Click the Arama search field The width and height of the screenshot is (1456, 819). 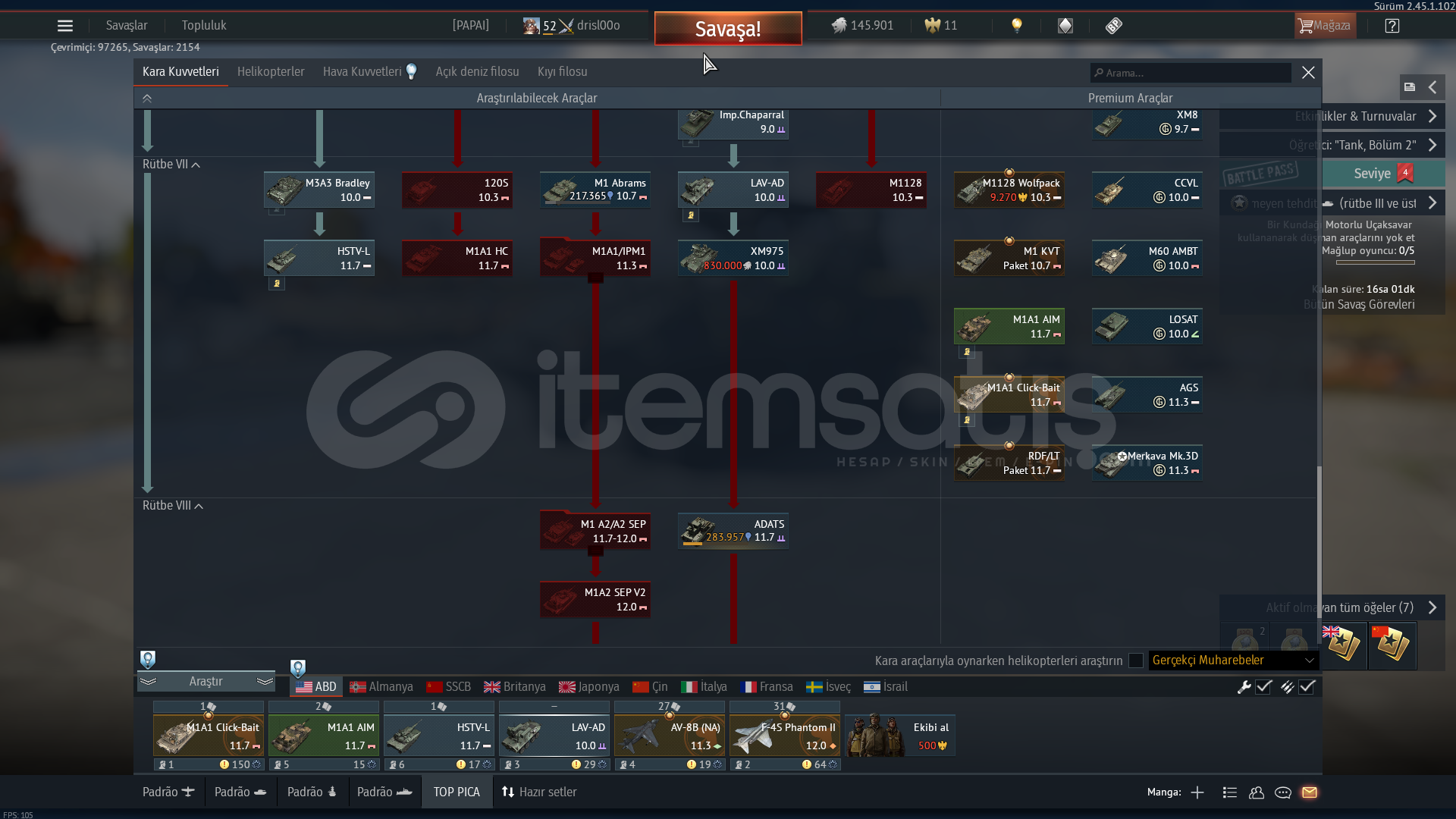(x=1191, y=73)
